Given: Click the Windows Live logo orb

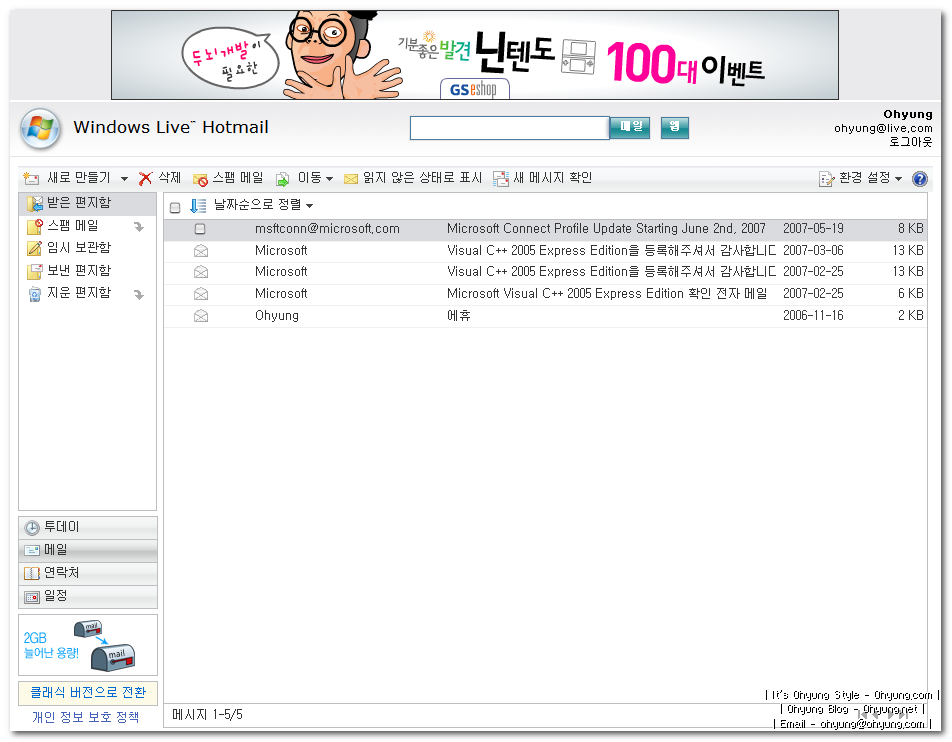Looking at the screenshot, I should click(x=41, y=129).
